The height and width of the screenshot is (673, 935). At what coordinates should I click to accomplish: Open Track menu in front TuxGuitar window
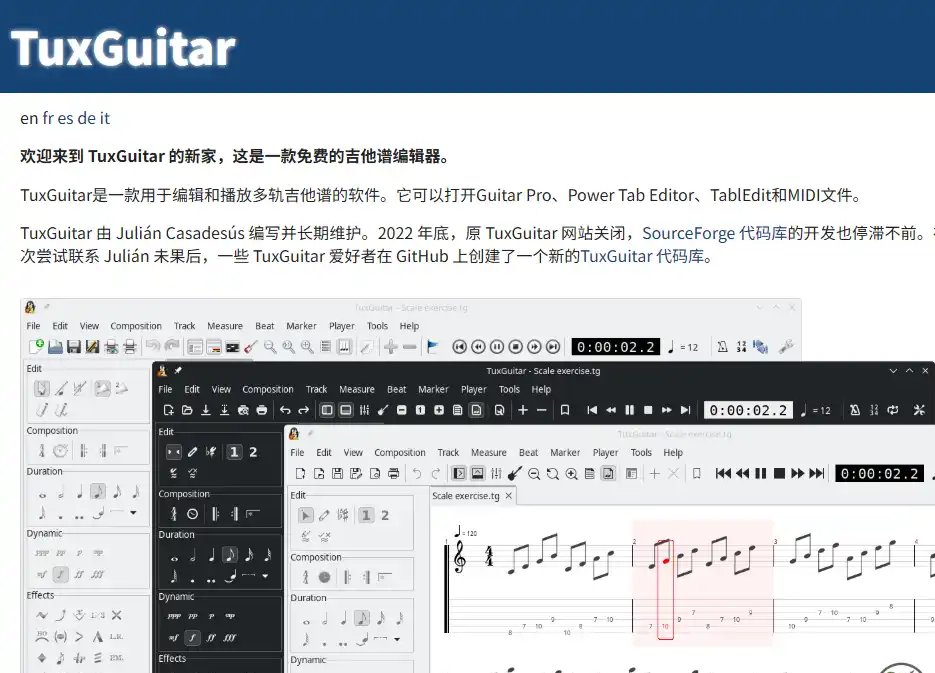[x=448, y=452]
